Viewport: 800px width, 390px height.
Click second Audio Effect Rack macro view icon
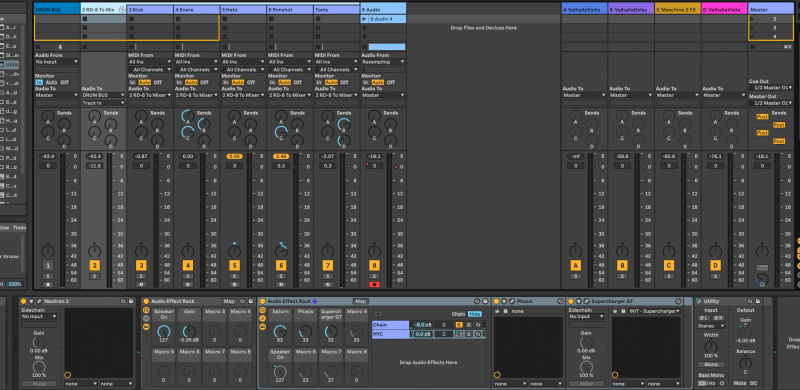click(262, 310)
